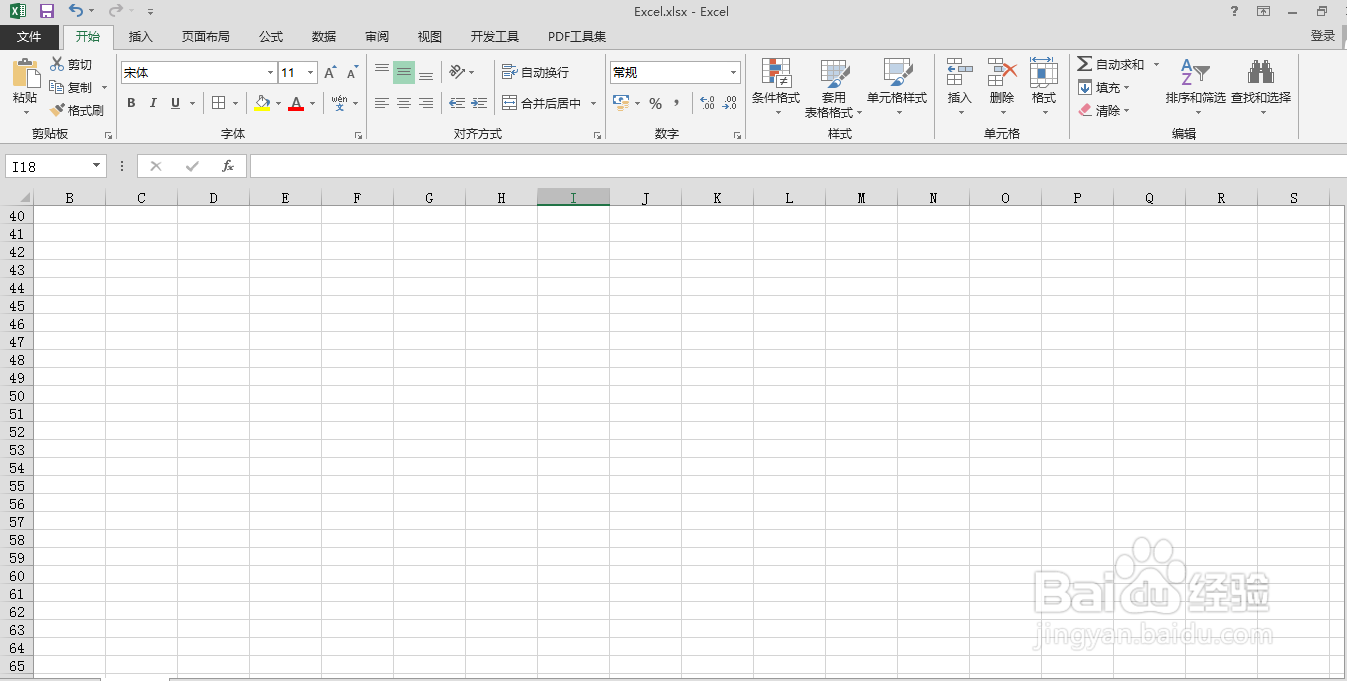The image size is (1347, 681).
Task: Open 查找和选择 find and select
Action: click(1260, 86)
